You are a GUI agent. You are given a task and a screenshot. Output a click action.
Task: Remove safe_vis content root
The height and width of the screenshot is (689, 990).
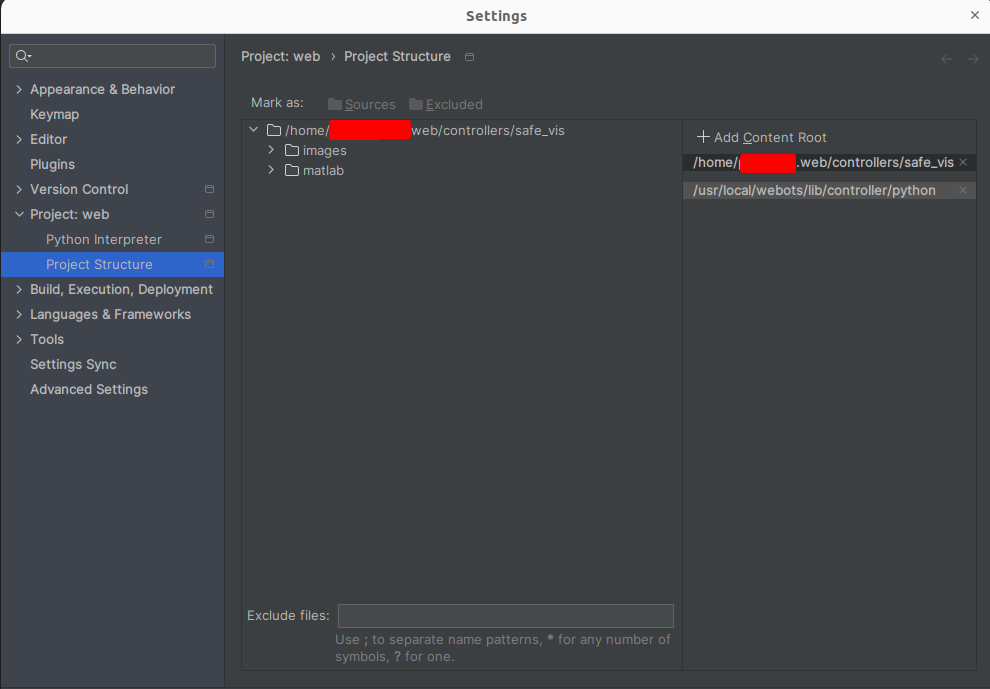click(963, 162)
